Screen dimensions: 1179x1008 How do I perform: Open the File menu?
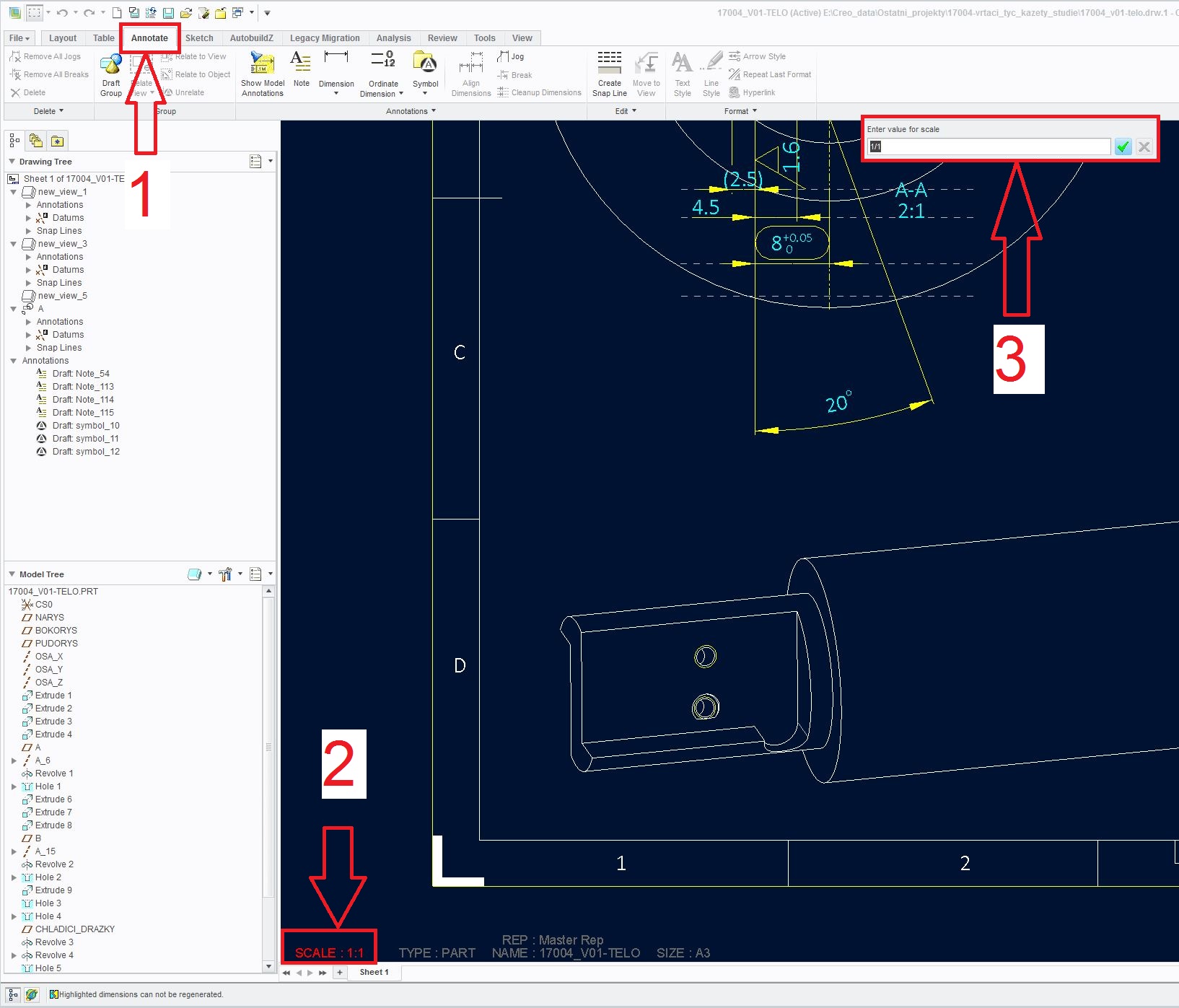[19, 38]
